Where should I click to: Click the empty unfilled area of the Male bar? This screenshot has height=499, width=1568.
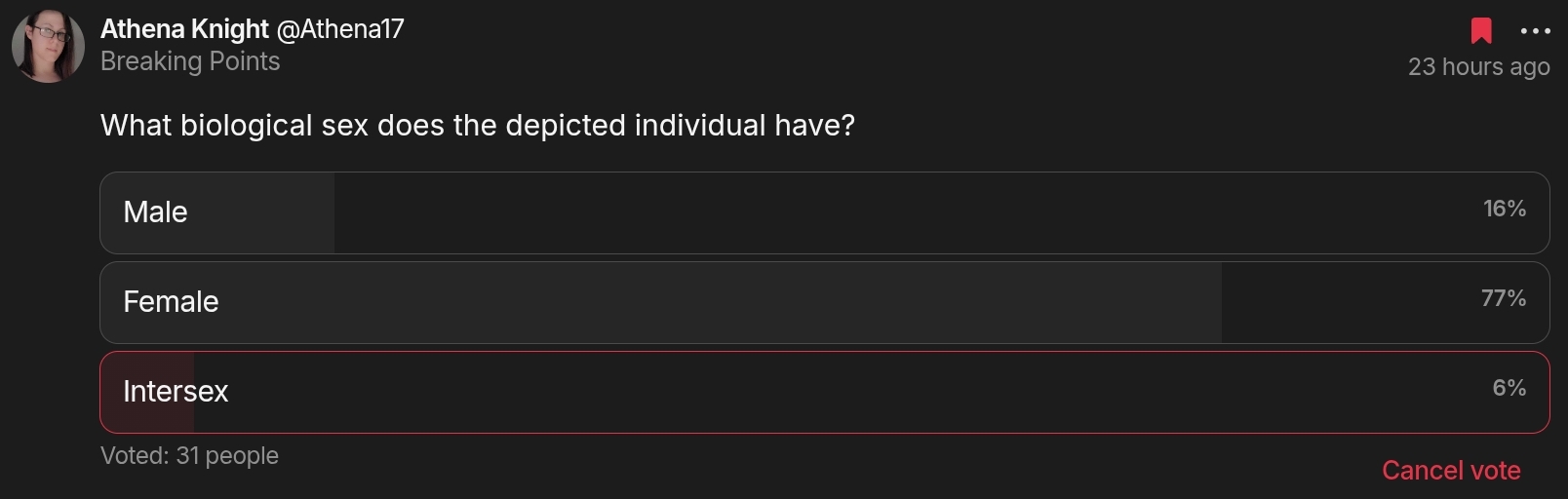coord(878,212)
